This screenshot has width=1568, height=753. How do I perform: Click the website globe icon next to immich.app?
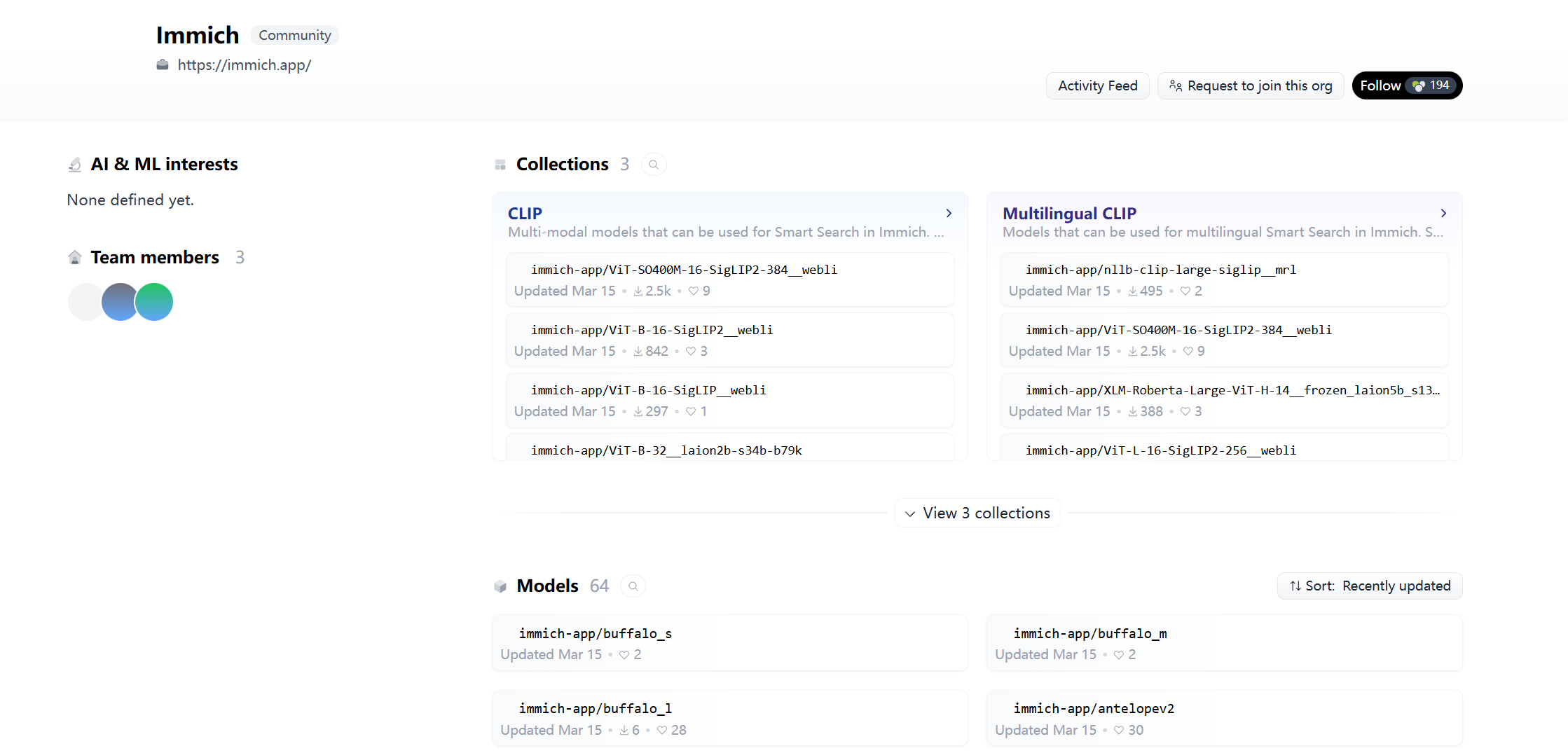coord(162,64)
